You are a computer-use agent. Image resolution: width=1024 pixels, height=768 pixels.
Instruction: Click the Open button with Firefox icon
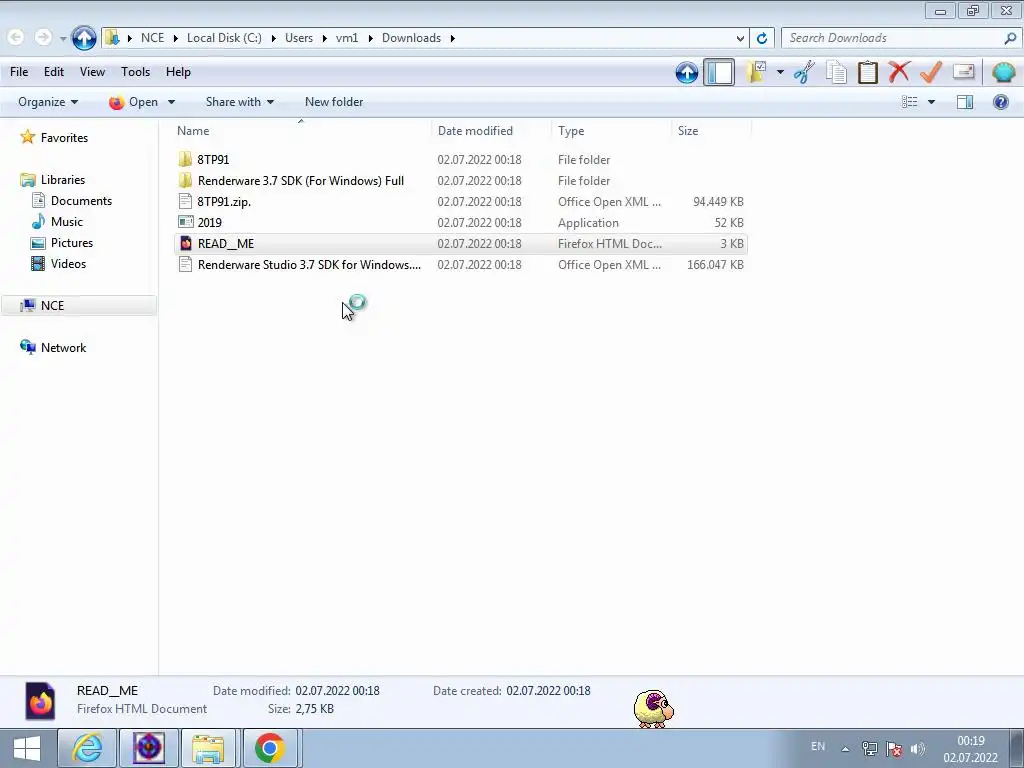click(133, 102)
